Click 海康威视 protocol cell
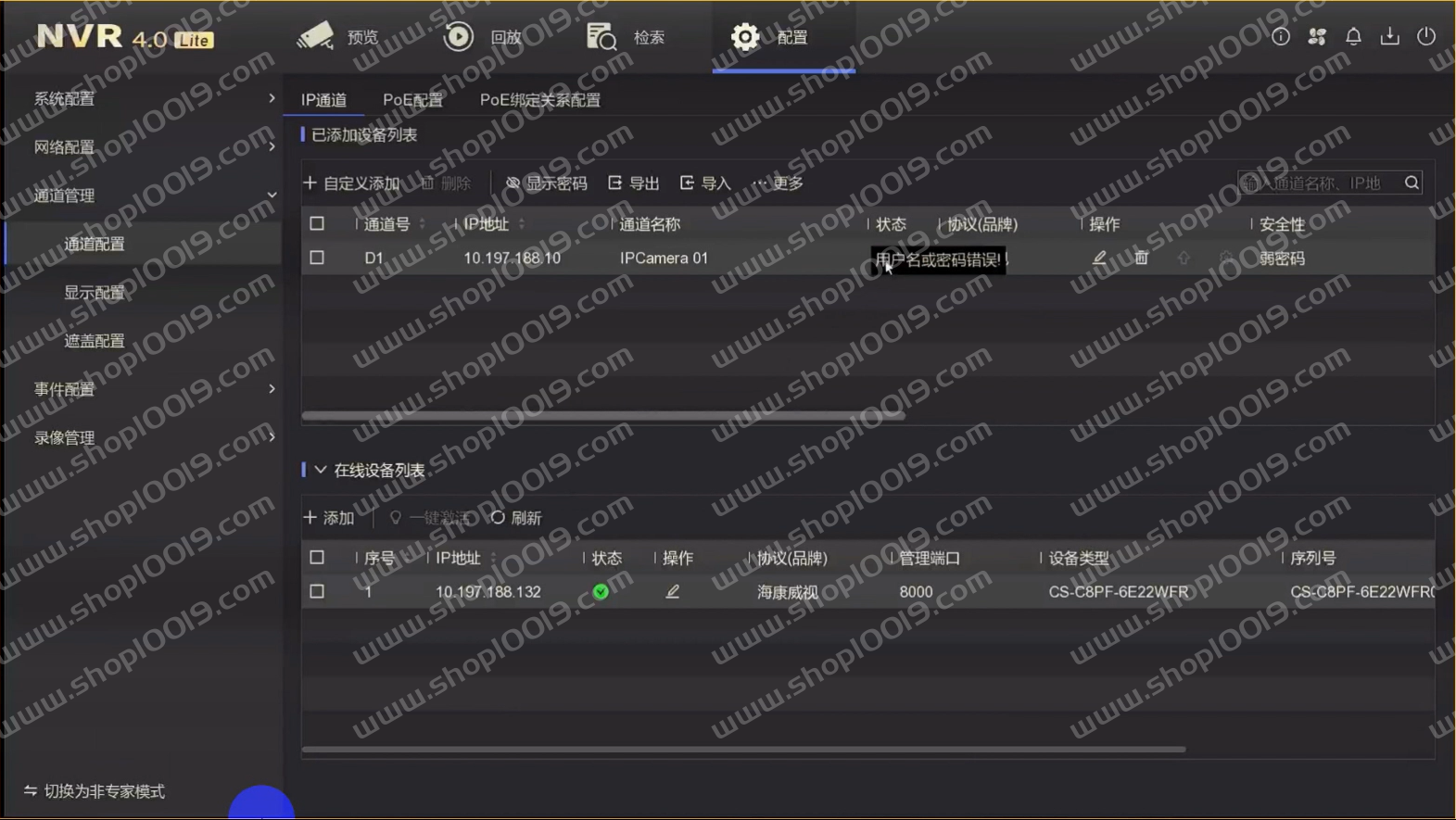The height and width of the screenshot is (820, 1456). (787, 591)
